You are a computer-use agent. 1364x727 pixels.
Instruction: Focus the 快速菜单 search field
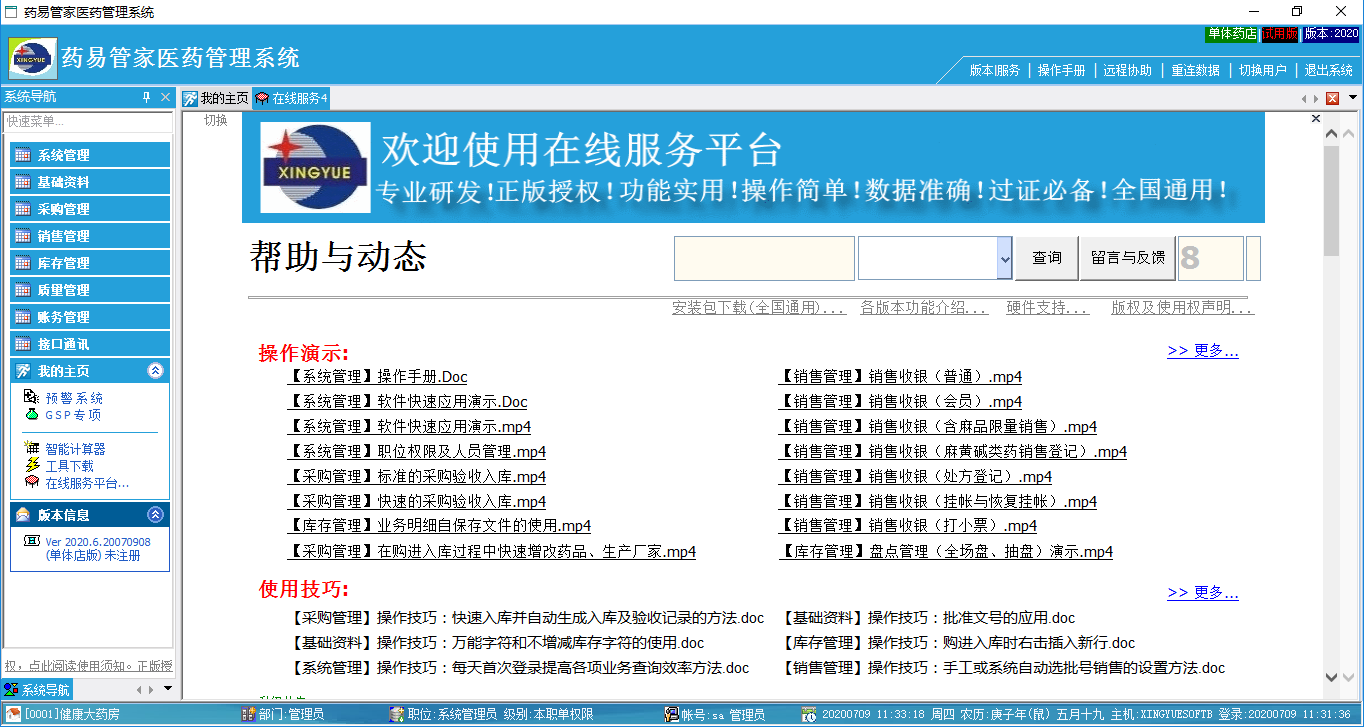pyautogui.click(x=88, y=121)
